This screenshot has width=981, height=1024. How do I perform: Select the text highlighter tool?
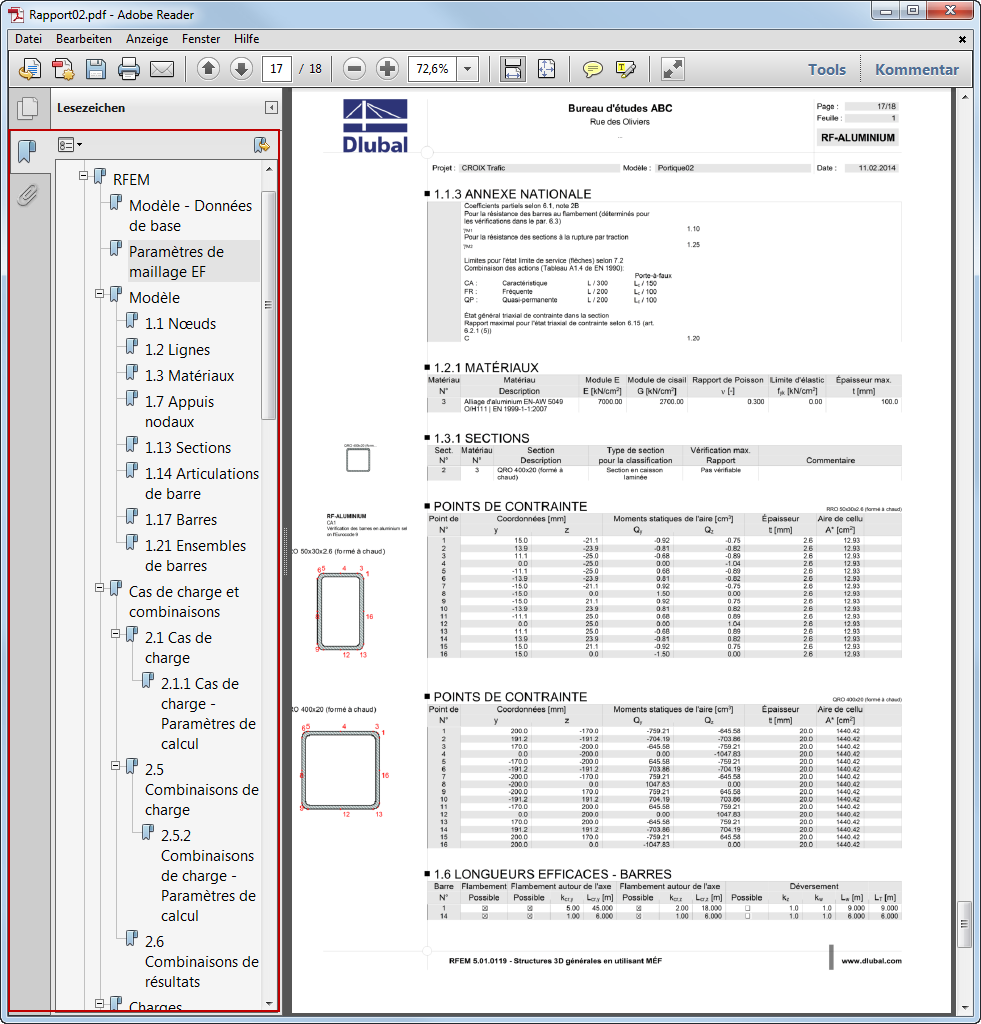click(624, 69)
